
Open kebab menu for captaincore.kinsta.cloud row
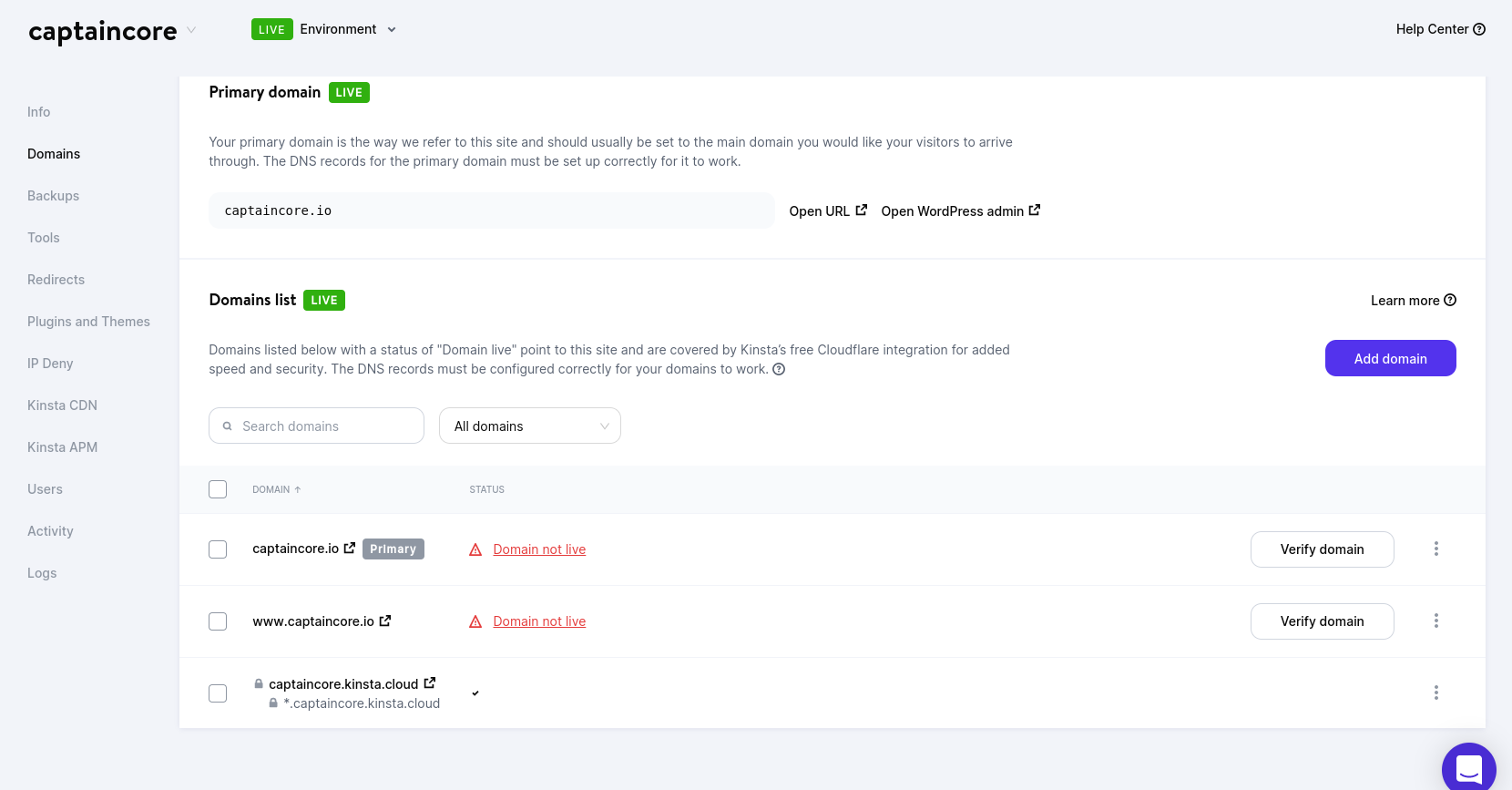pos(1436,693)
